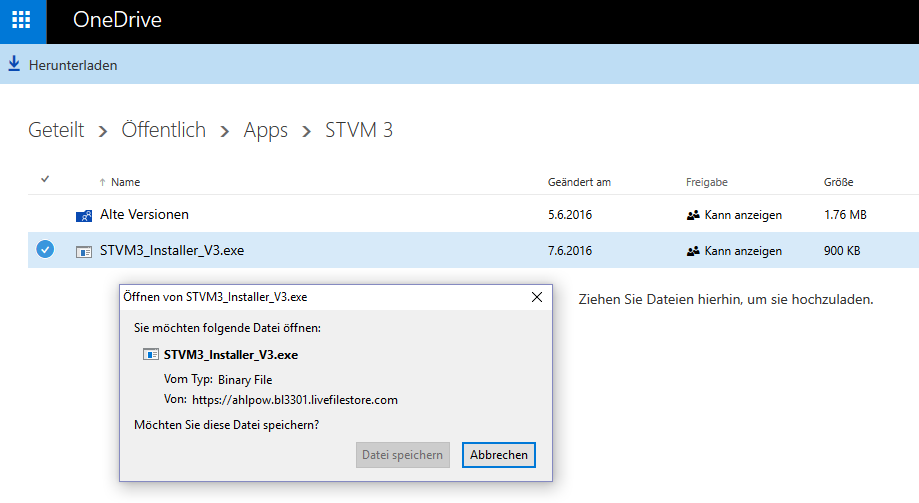
Task: Sort the list by Name column
Action: tap(125, 183)
